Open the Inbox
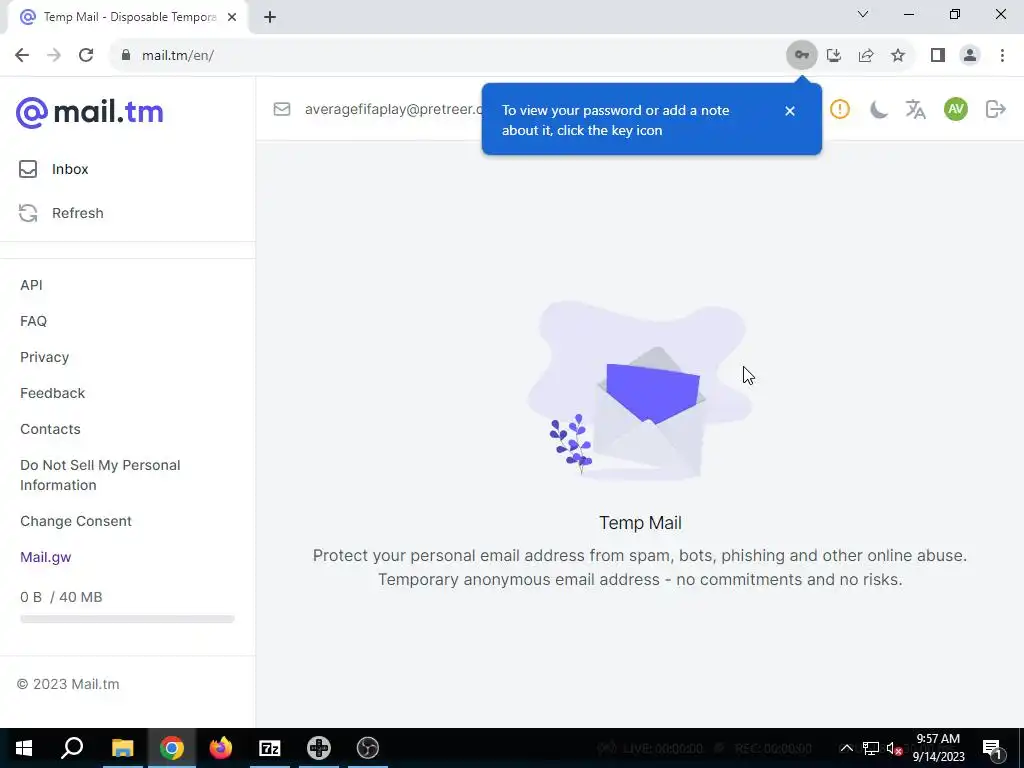Image resolution: width=1024 pixels, height=768 pixels. [70, 169]
